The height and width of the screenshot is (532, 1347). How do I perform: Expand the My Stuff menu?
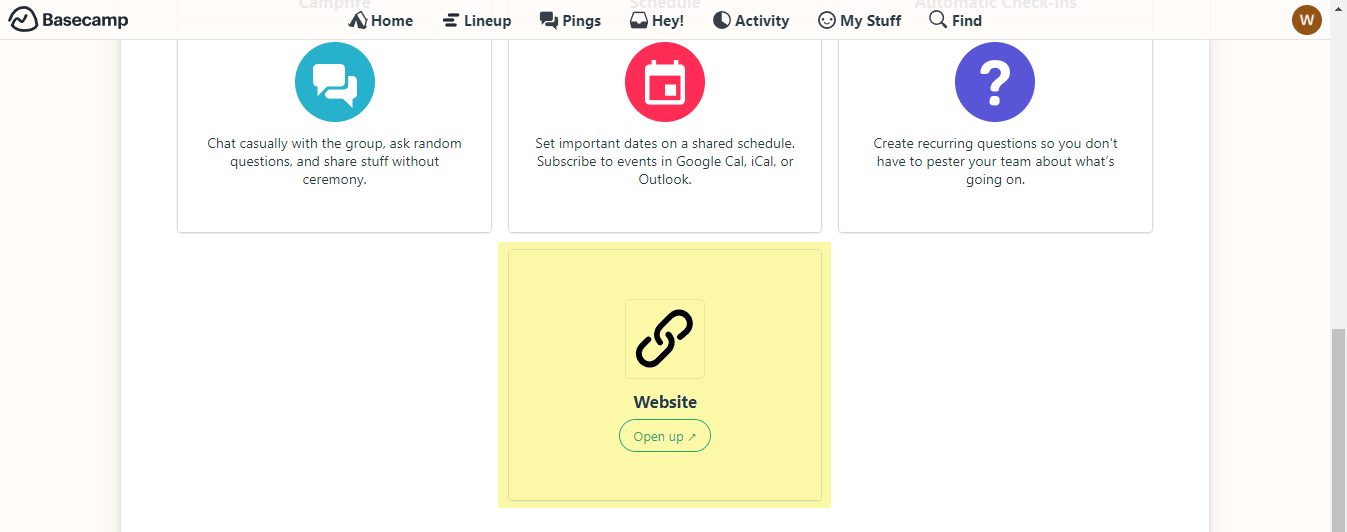point(859,20)
